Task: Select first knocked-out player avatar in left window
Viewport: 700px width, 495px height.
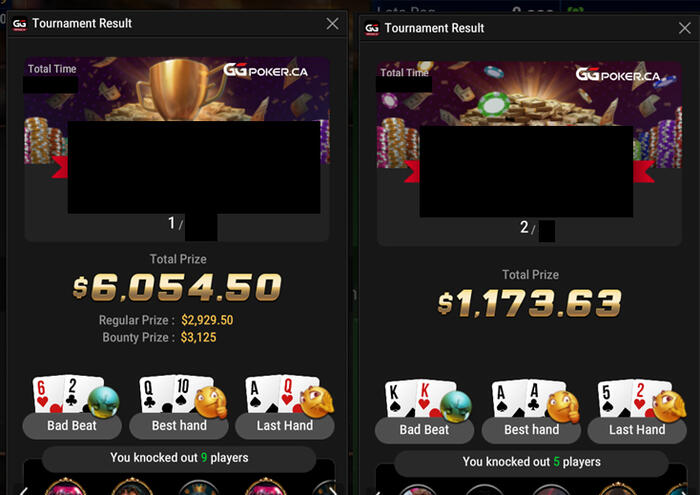Action: click(65, 487)
